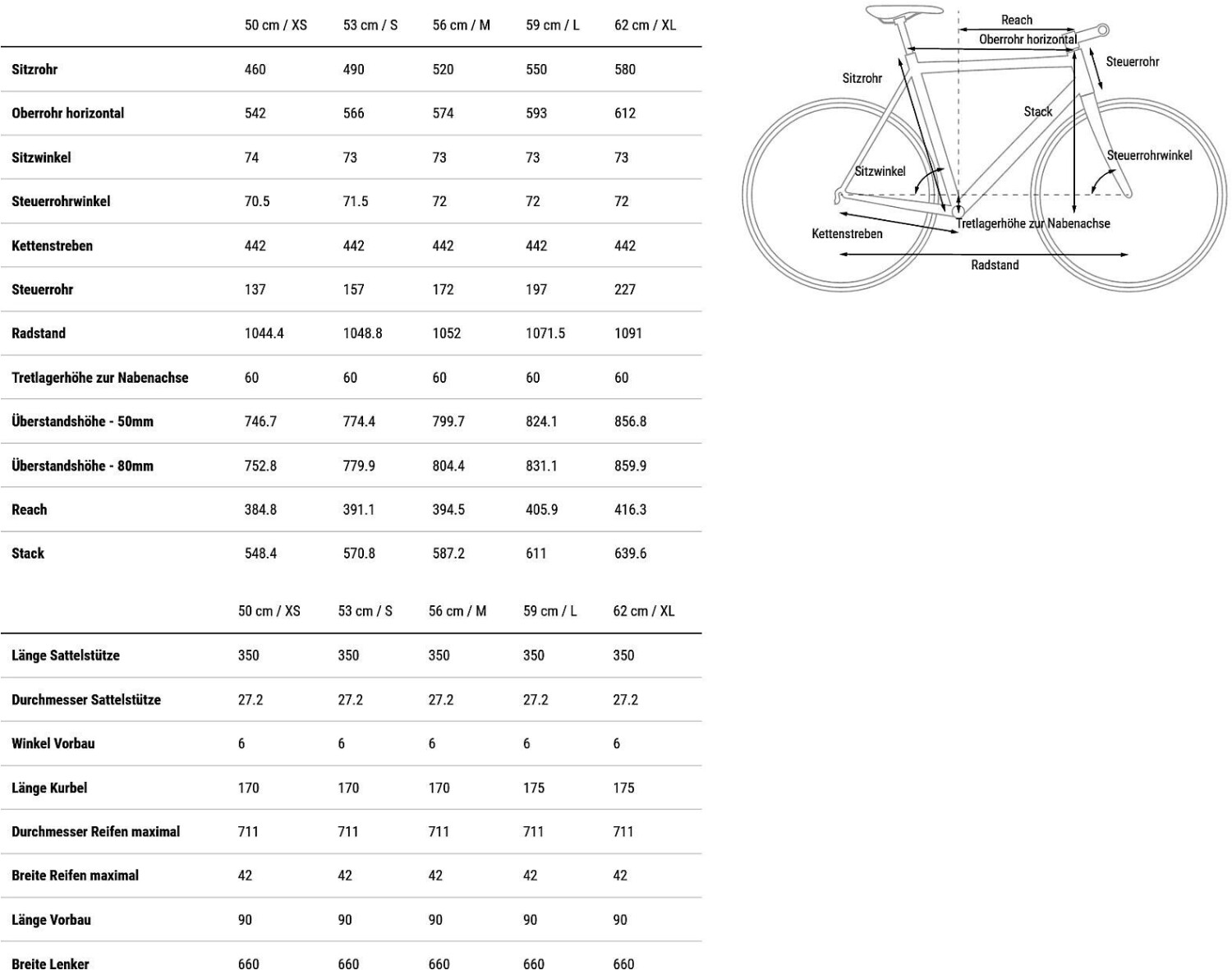
Task: Click the Steuerrohrwinkel label in diagram
Action: click(1149, 155)
